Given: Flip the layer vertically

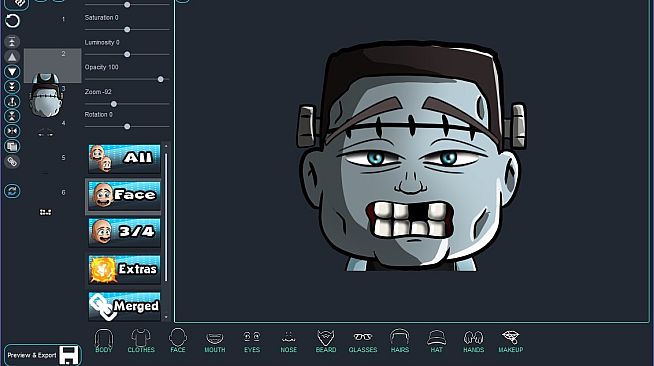Looking at the screenshot, I should [x=12, y=116].
